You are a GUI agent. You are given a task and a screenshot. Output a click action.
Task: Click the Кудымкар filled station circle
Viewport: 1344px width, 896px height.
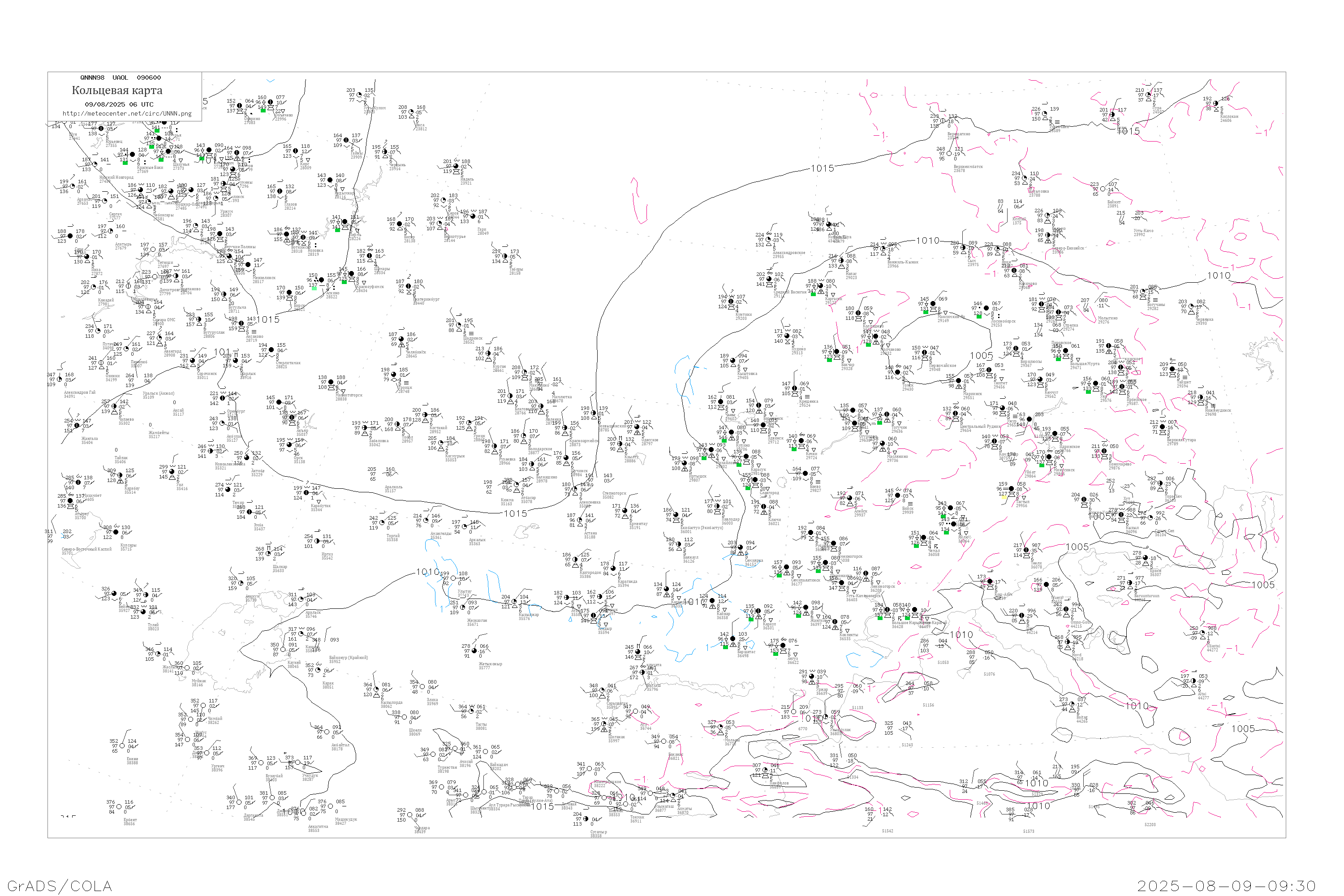tap(330, 180)
